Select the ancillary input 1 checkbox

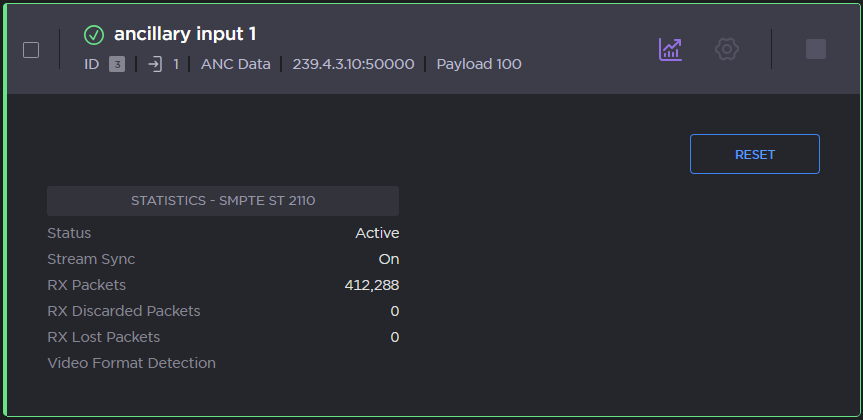31,50
